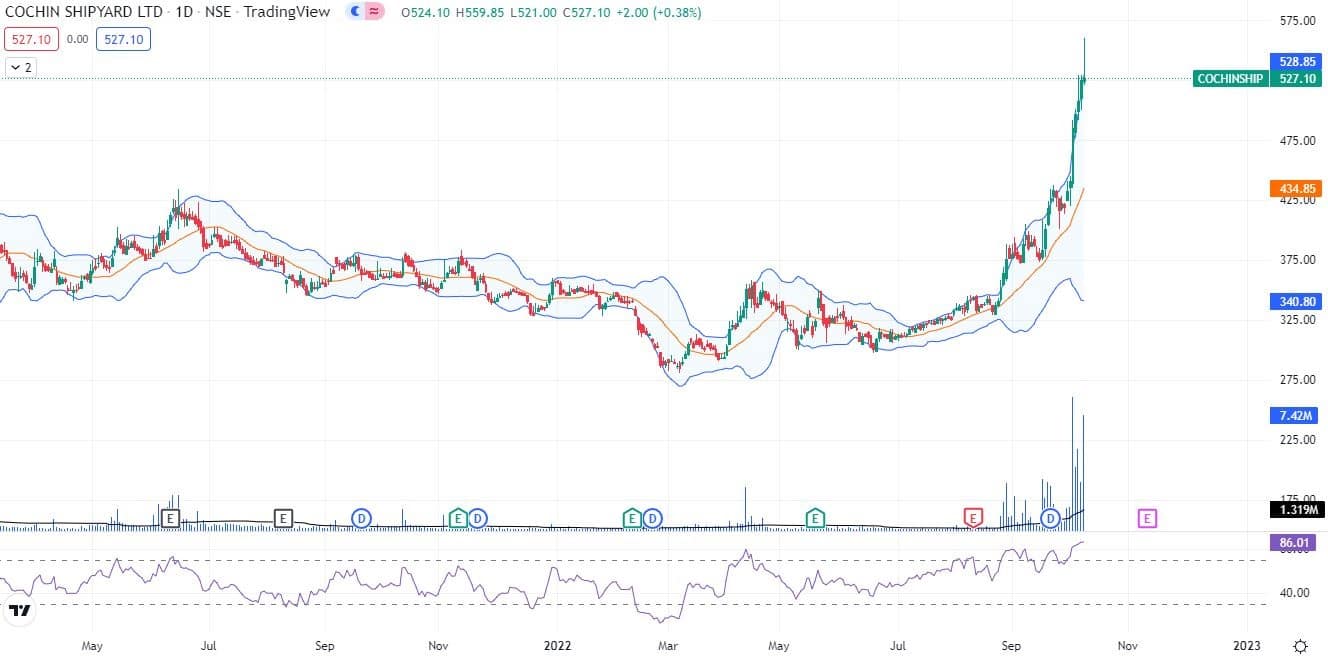Click the dividend D marker near September 2022
The height and width of the screenshot is (656, 1328).
(1050, 517)
